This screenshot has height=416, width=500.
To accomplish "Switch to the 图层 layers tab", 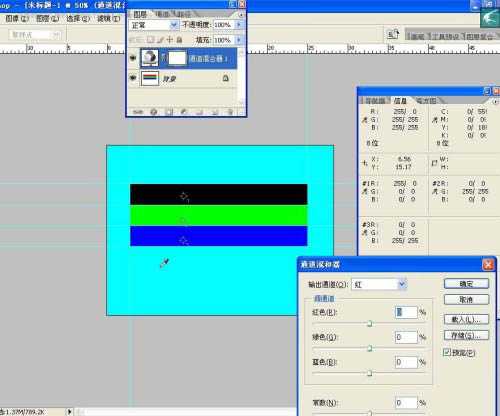I will click(x=140, y=14).
